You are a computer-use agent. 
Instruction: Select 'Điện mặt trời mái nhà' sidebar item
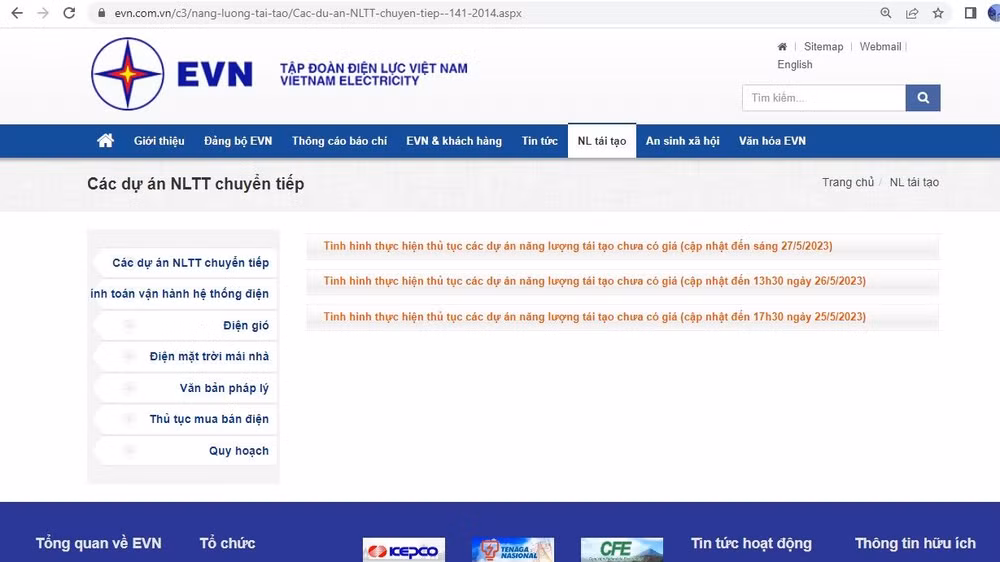(209, 357)
